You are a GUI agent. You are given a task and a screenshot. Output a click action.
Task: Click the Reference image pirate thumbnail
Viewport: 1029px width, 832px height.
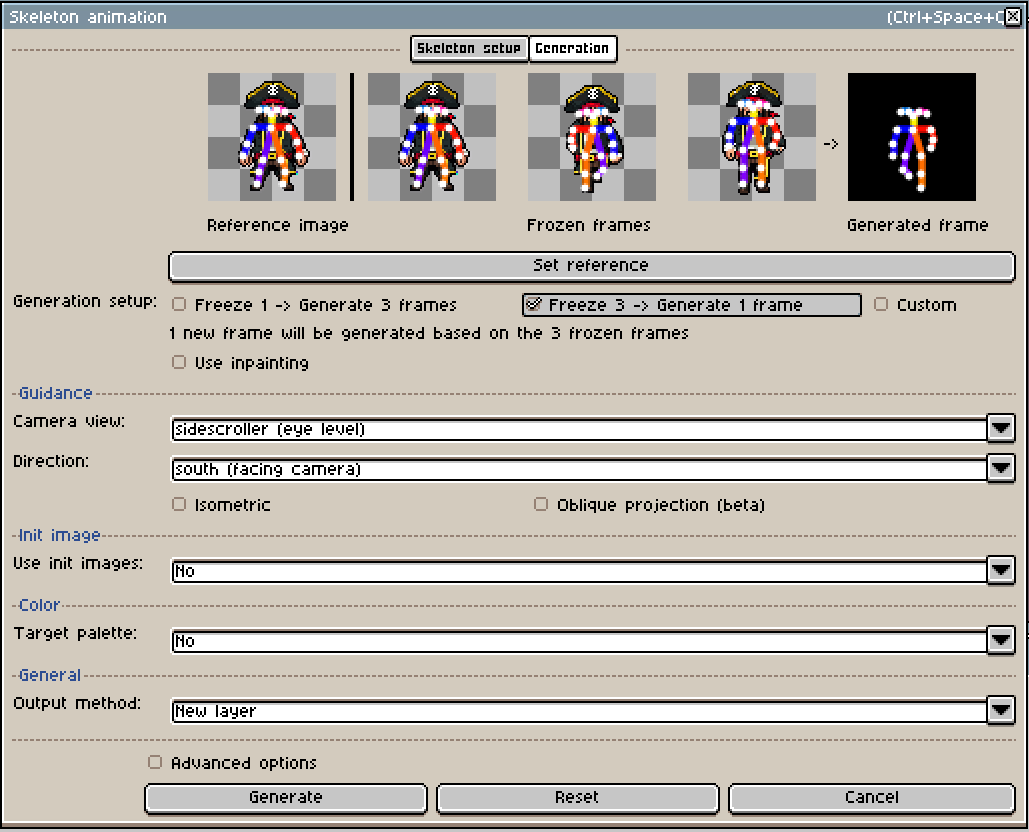pos(272,137)
